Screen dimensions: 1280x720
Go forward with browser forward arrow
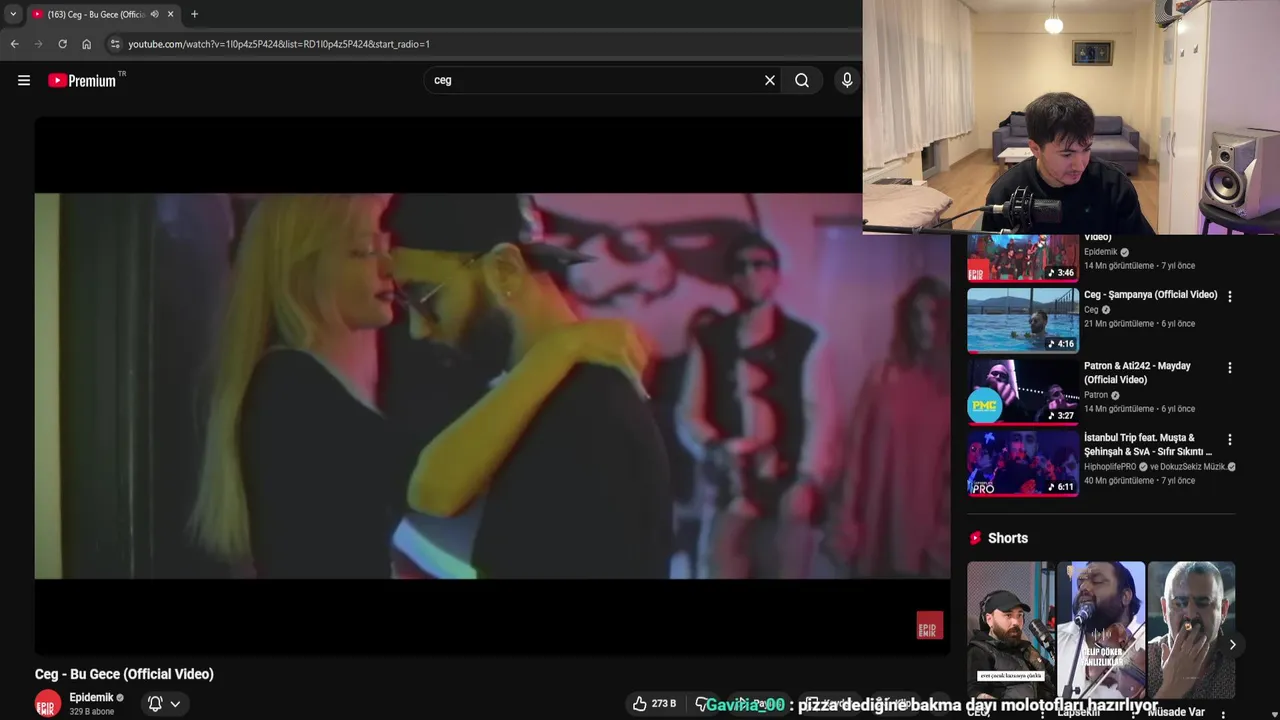click(x=38, y=44)
